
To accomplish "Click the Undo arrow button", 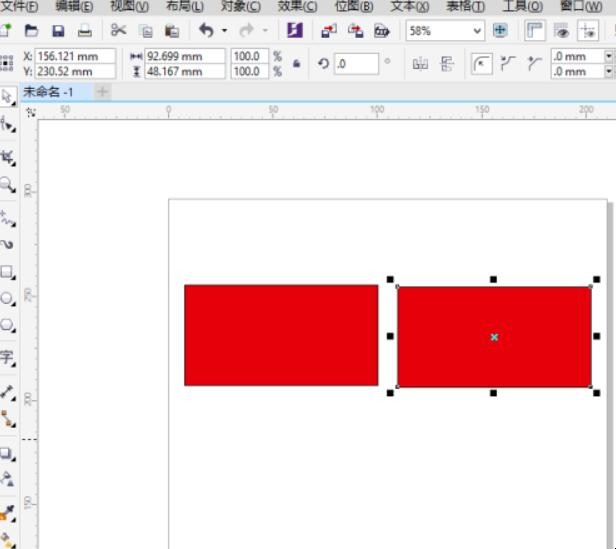I will [x=206, y=31].
